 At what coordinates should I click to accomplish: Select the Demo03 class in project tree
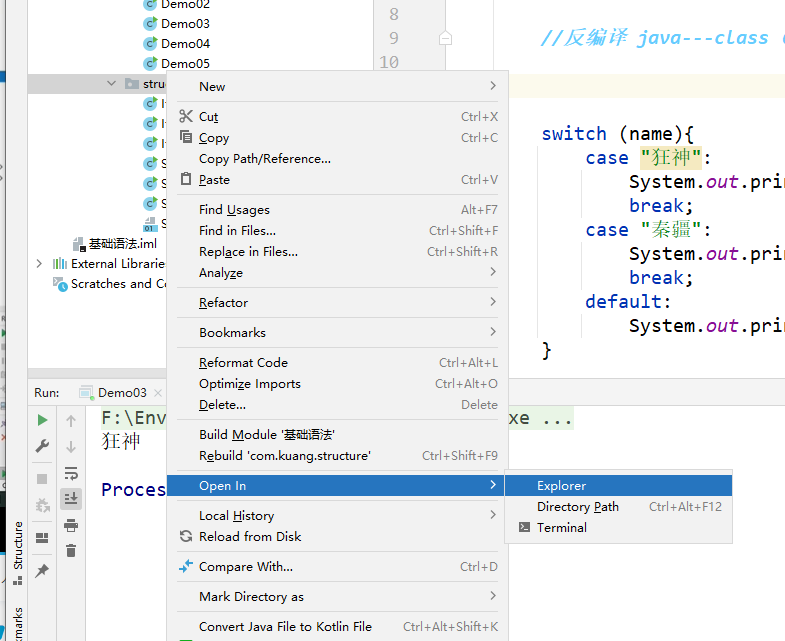(x=185, y=24)
